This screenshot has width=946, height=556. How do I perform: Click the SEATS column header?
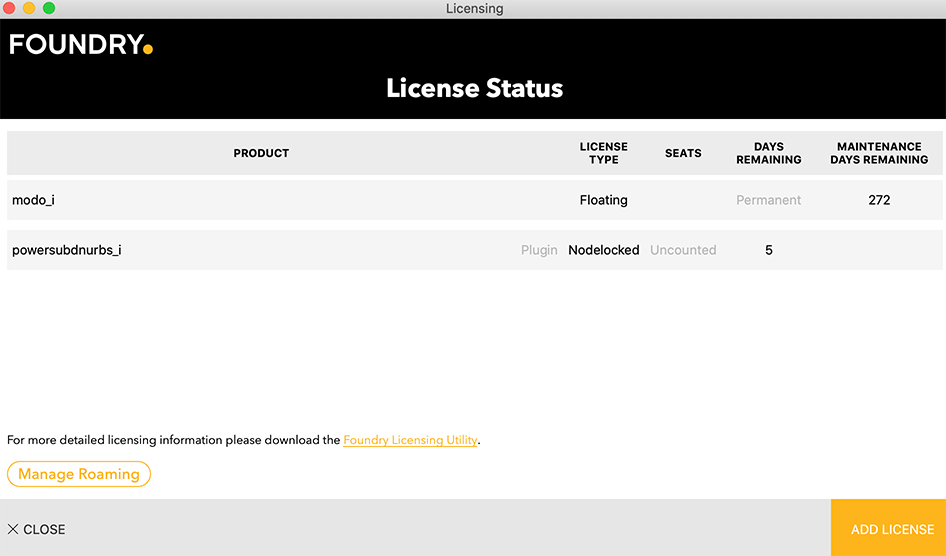[x=683, y=153]
